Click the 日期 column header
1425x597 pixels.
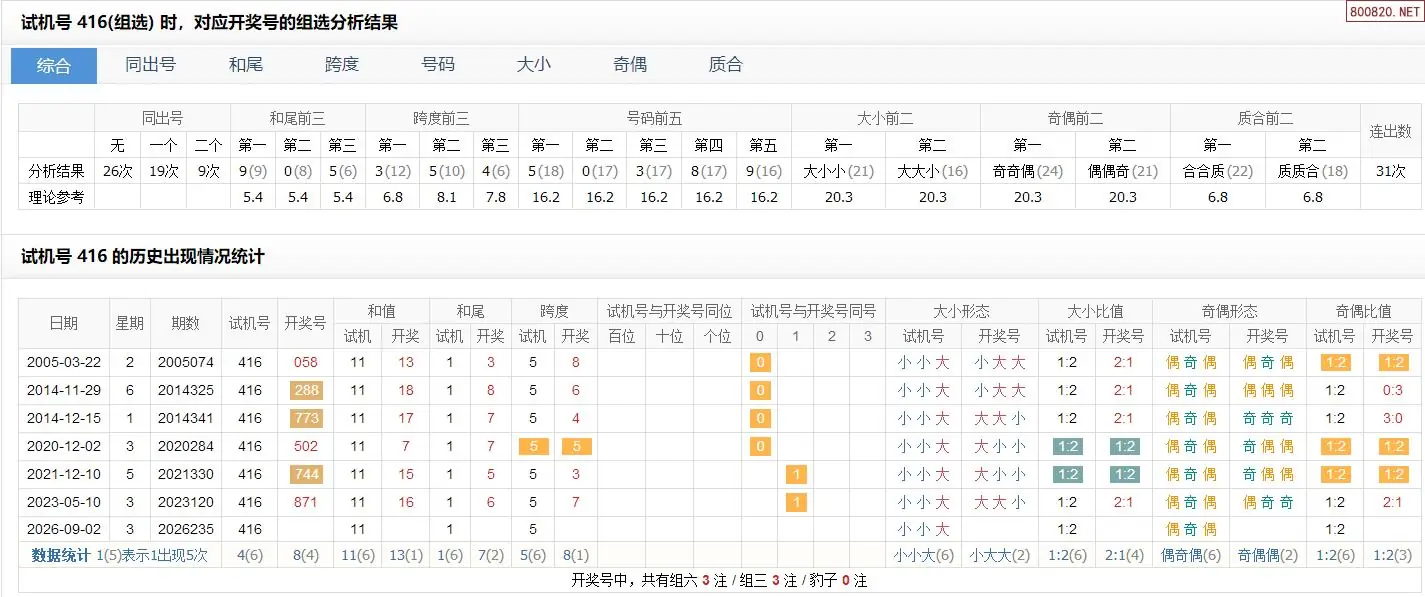click(63, 323)
